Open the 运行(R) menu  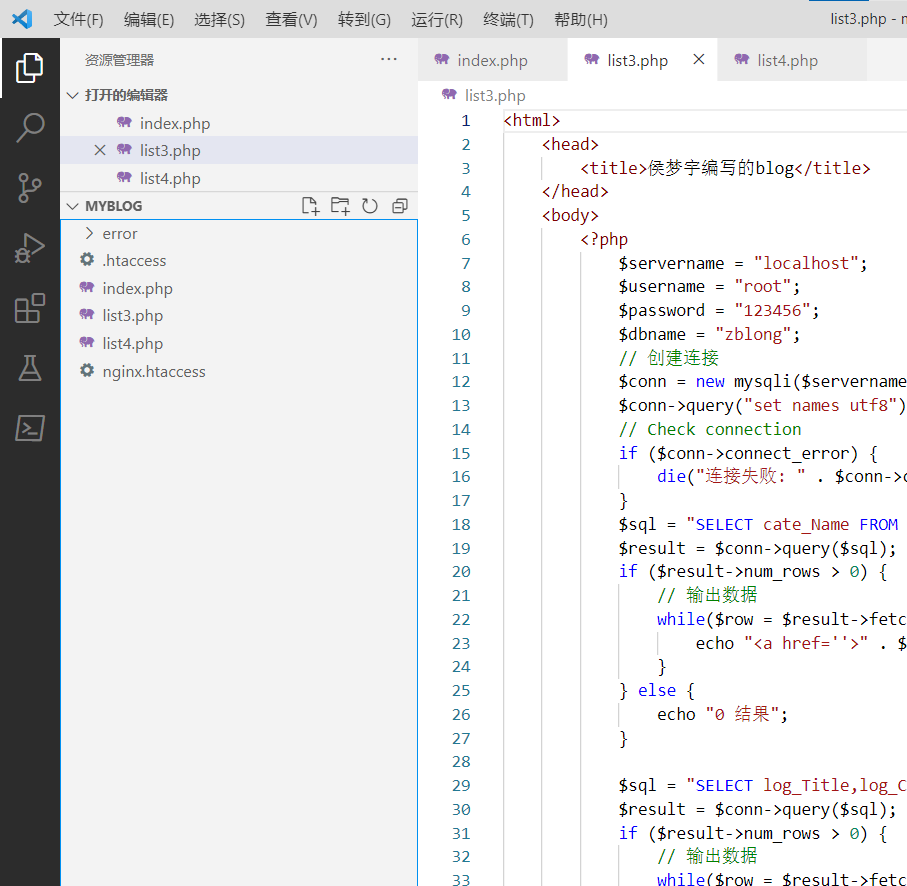click(437, 20)
